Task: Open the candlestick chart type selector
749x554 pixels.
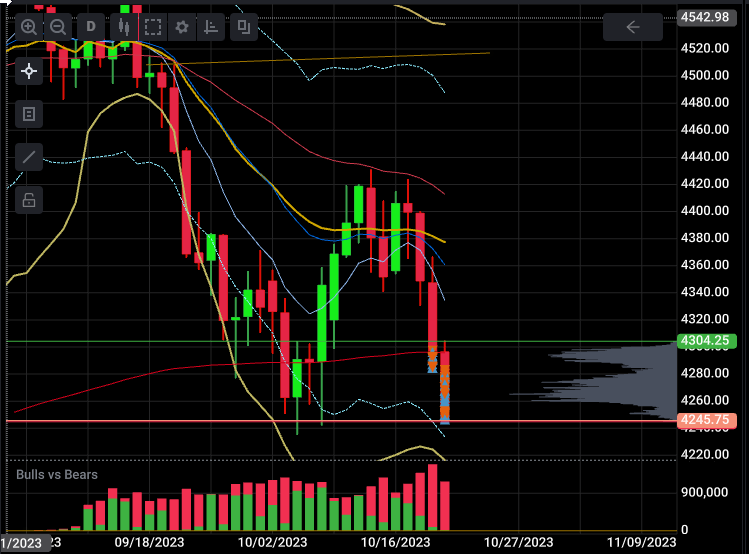Action: tap(124, 27)
